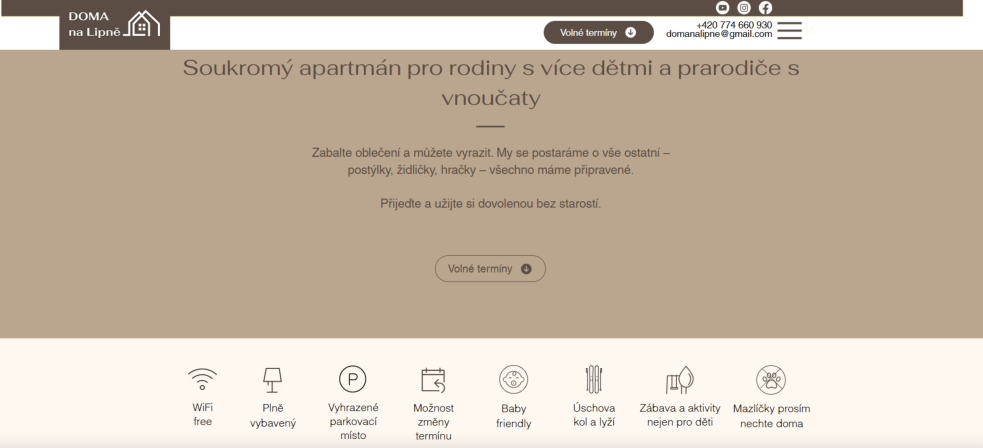
Task: Click the Baby friendly face icon
Action: click(x=513, y=380)
